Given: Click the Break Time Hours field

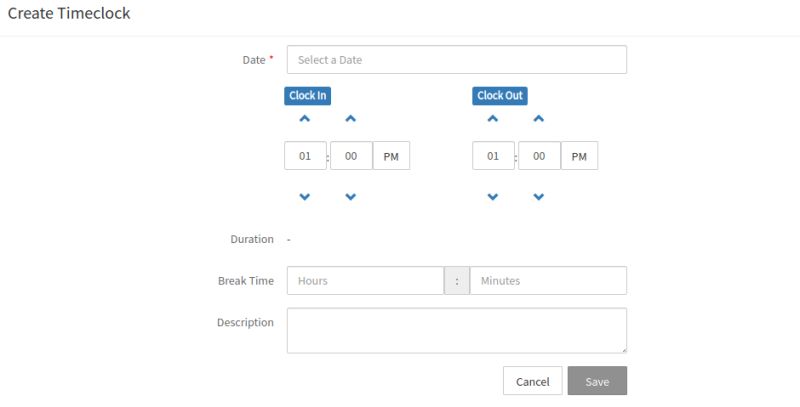Looking at the screenshot, I should pos(365,281).
